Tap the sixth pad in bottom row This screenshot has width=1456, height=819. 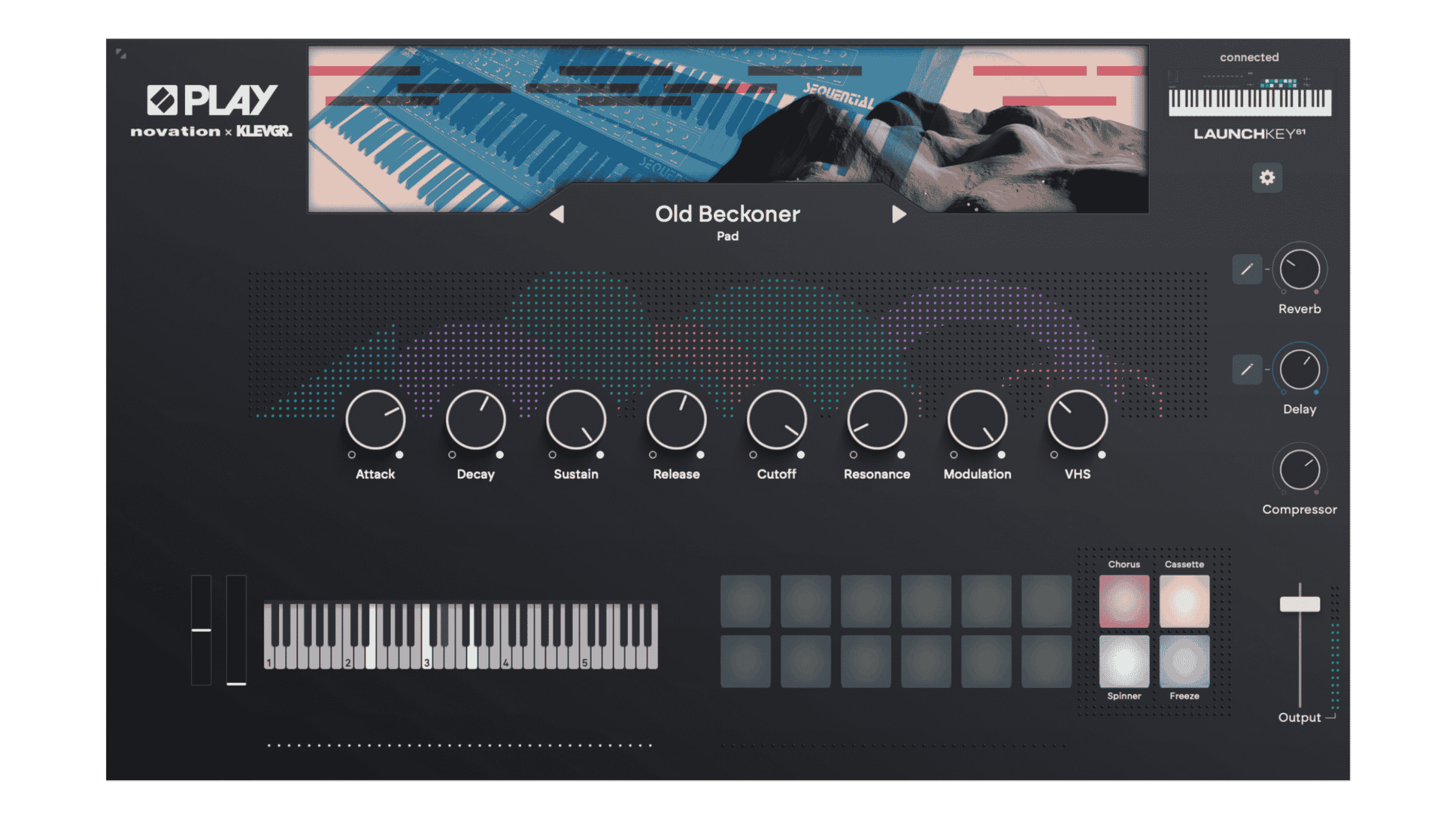click(x=1046, y=661)
